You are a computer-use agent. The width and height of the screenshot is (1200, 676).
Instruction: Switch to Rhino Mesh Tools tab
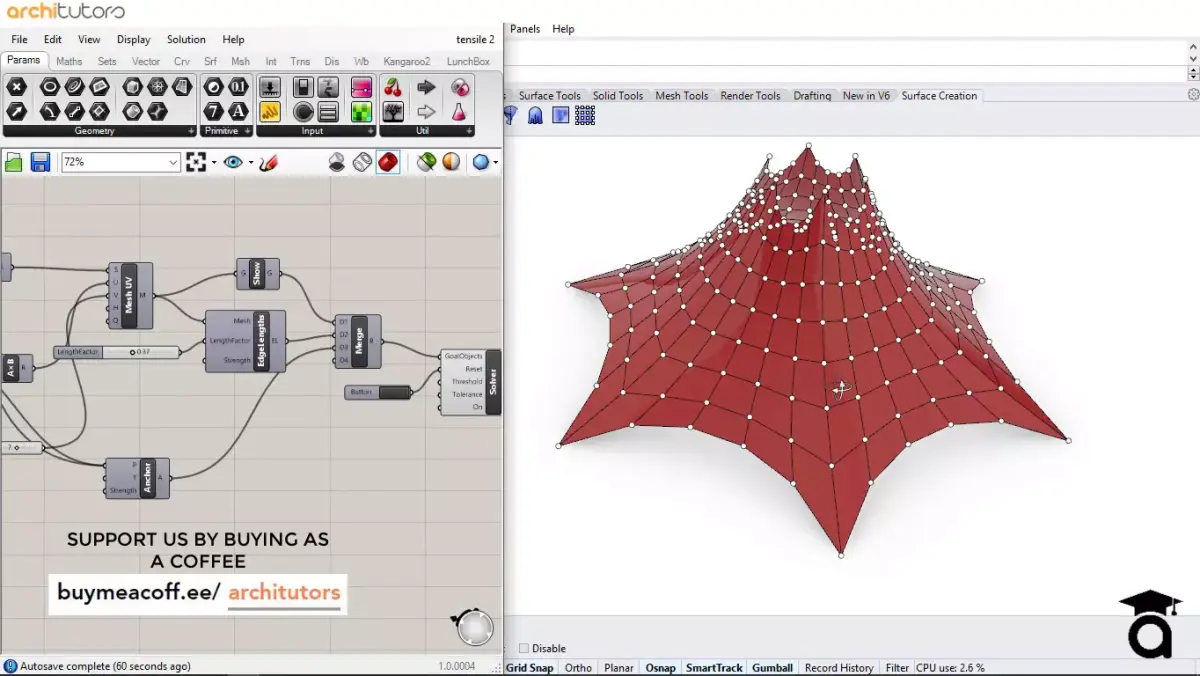point(682,96)
